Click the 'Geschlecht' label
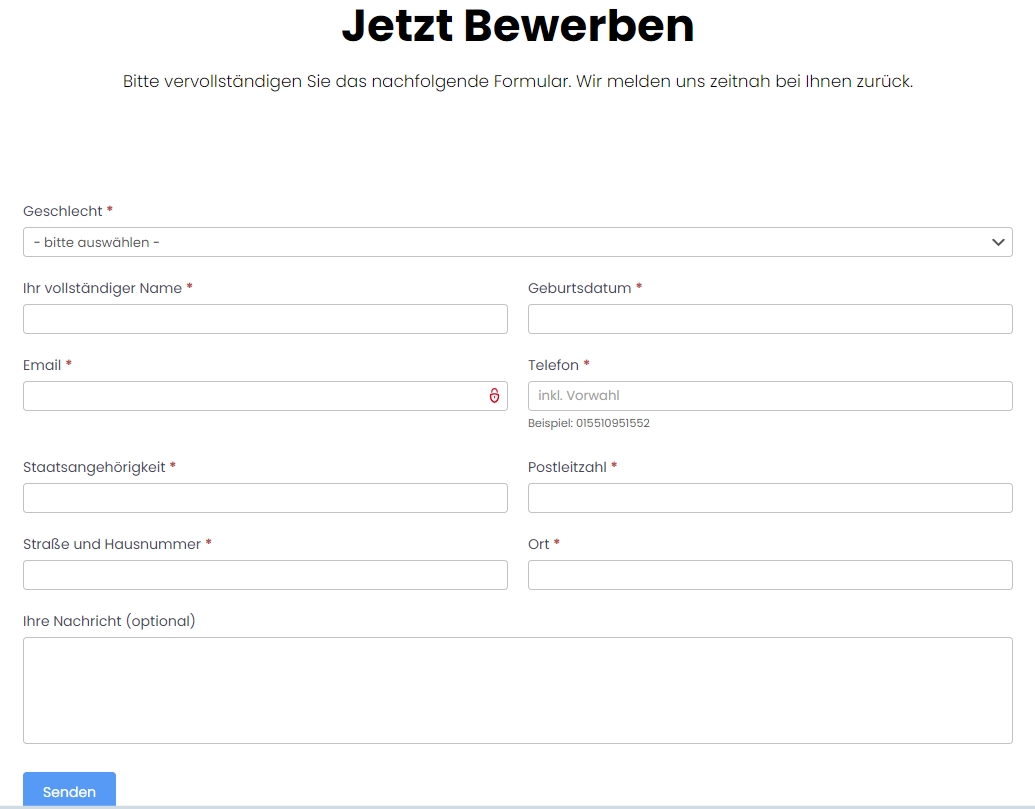Screen dimensions: 1035x809 (x=63, y=211)
